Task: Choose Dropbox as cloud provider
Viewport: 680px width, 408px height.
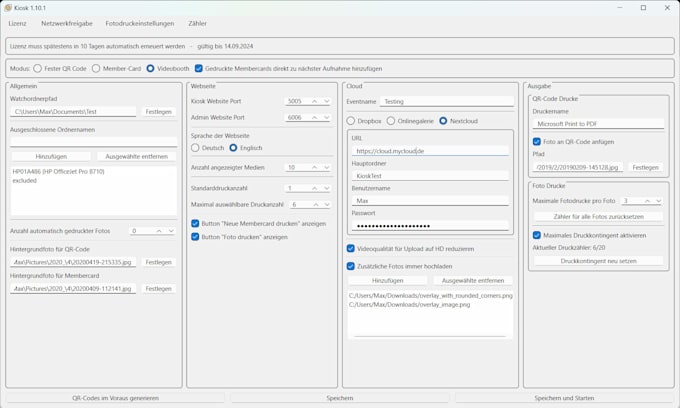Action: (x=351, y=121)
